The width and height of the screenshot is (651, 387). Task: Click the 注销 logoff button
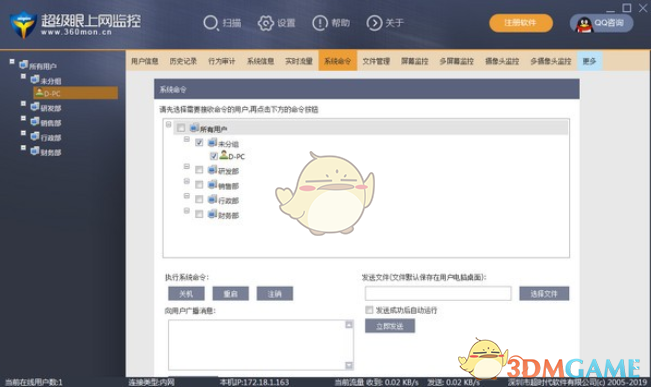point(274,294)
